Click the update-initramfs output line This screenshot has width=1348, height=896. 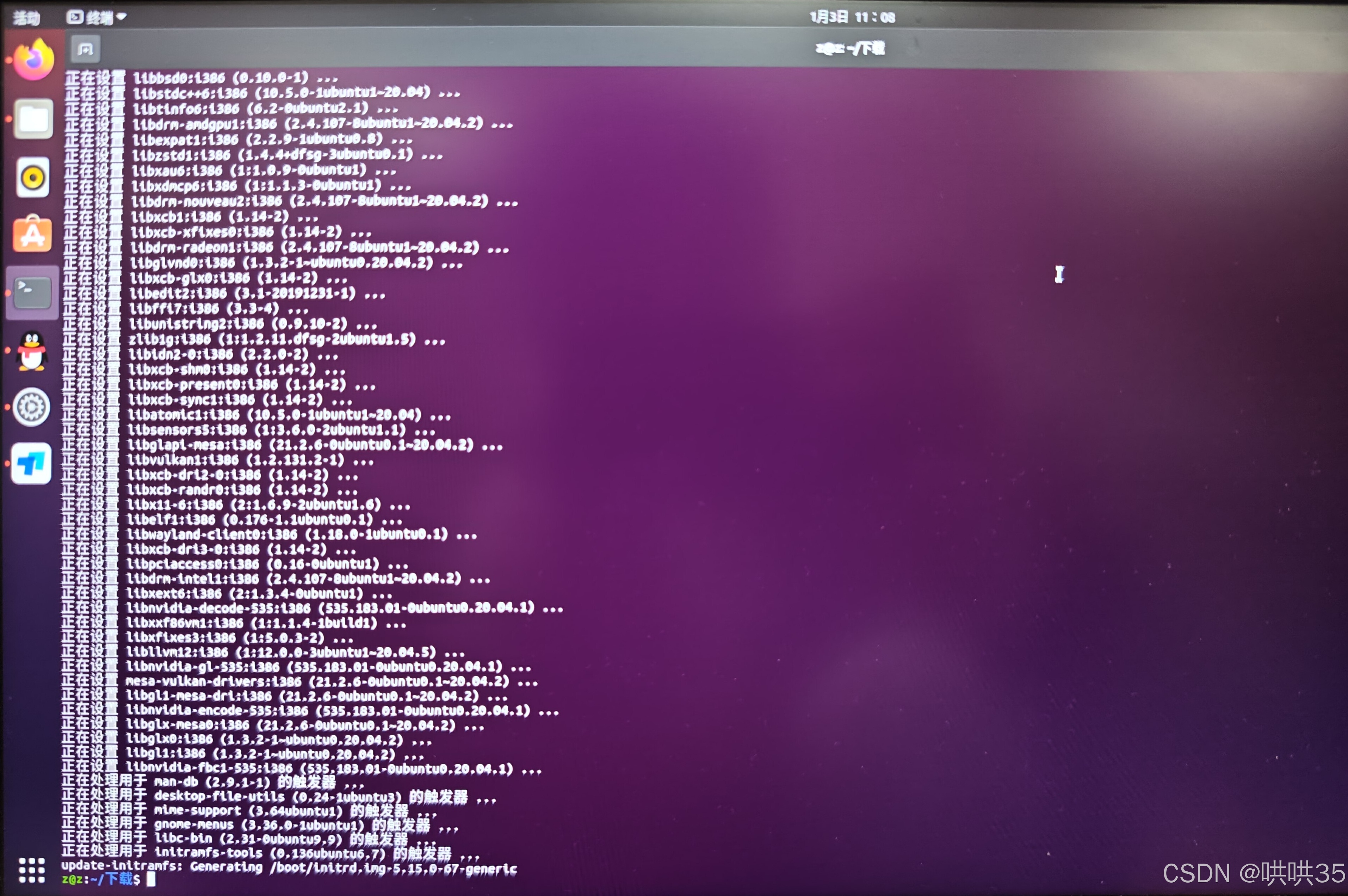[x=289, y=867]
